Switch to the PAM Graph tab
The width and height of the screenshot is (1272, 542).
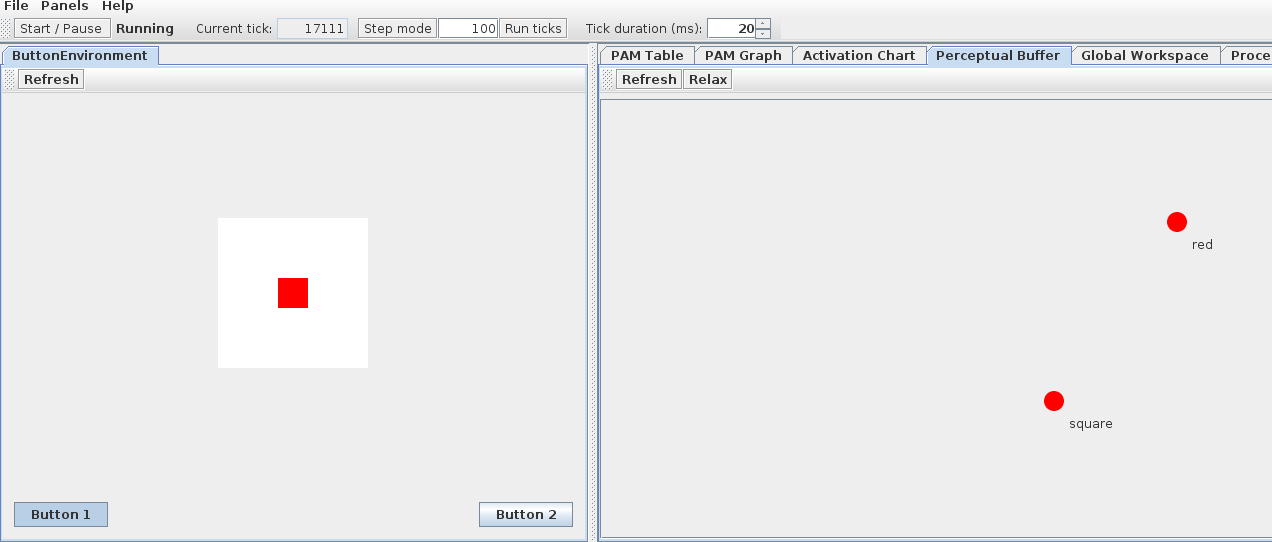[742, 56]
